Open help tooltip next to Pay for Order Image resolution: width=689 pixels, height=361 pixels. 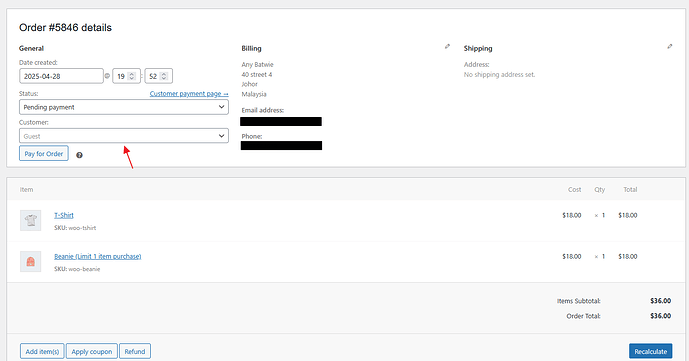[x=79, y=155]
